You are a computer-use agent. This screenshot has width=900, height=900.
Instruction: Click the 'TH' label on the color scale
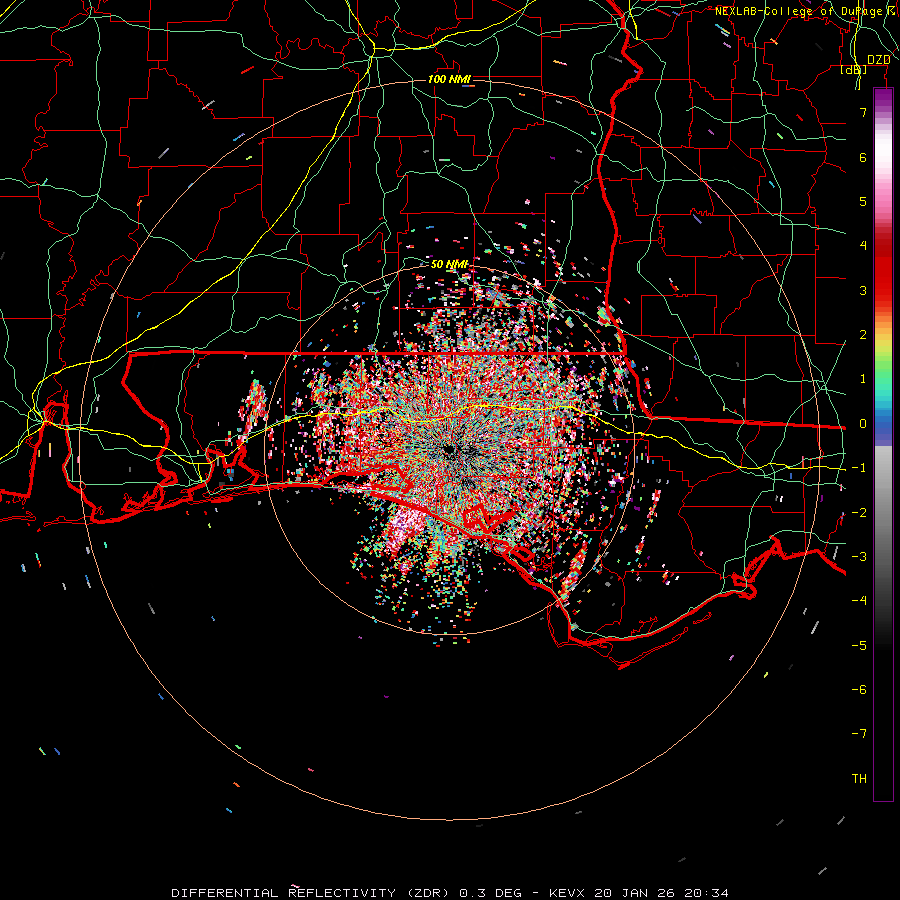tap(859, 779)
